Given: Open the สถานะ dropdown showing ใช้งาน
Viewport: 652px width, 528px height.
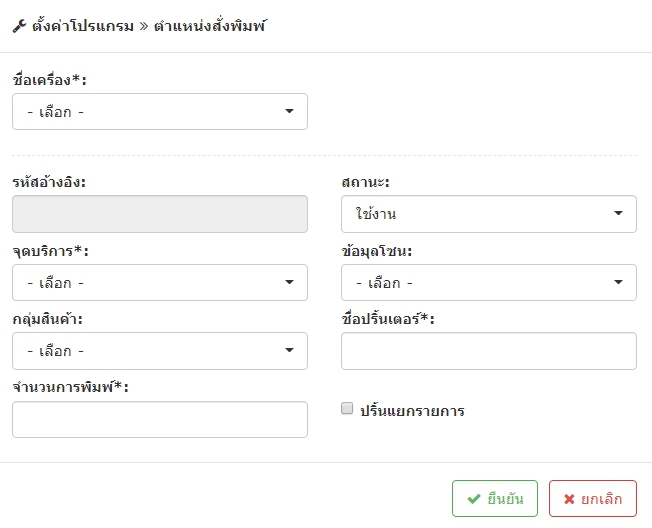Looking at the screenshot, I should pyautogui.click(x=489, y=214).
